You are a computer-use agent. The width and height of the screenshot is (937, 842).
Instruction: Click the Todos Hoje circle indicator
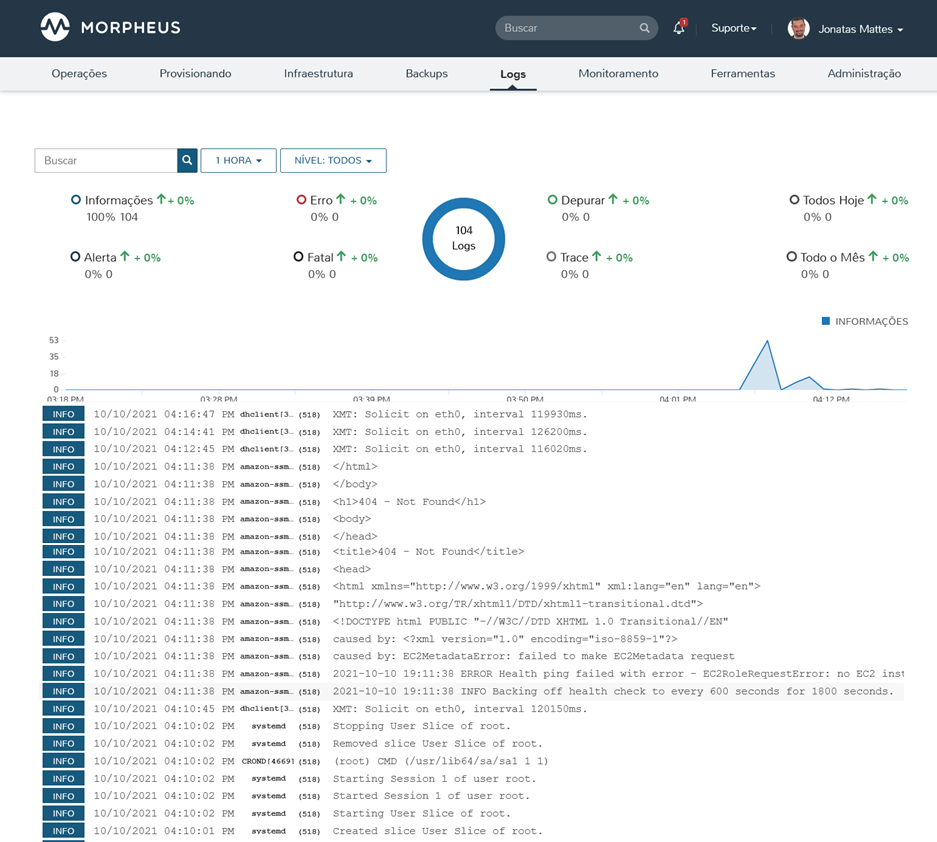(x=794, y=200)
